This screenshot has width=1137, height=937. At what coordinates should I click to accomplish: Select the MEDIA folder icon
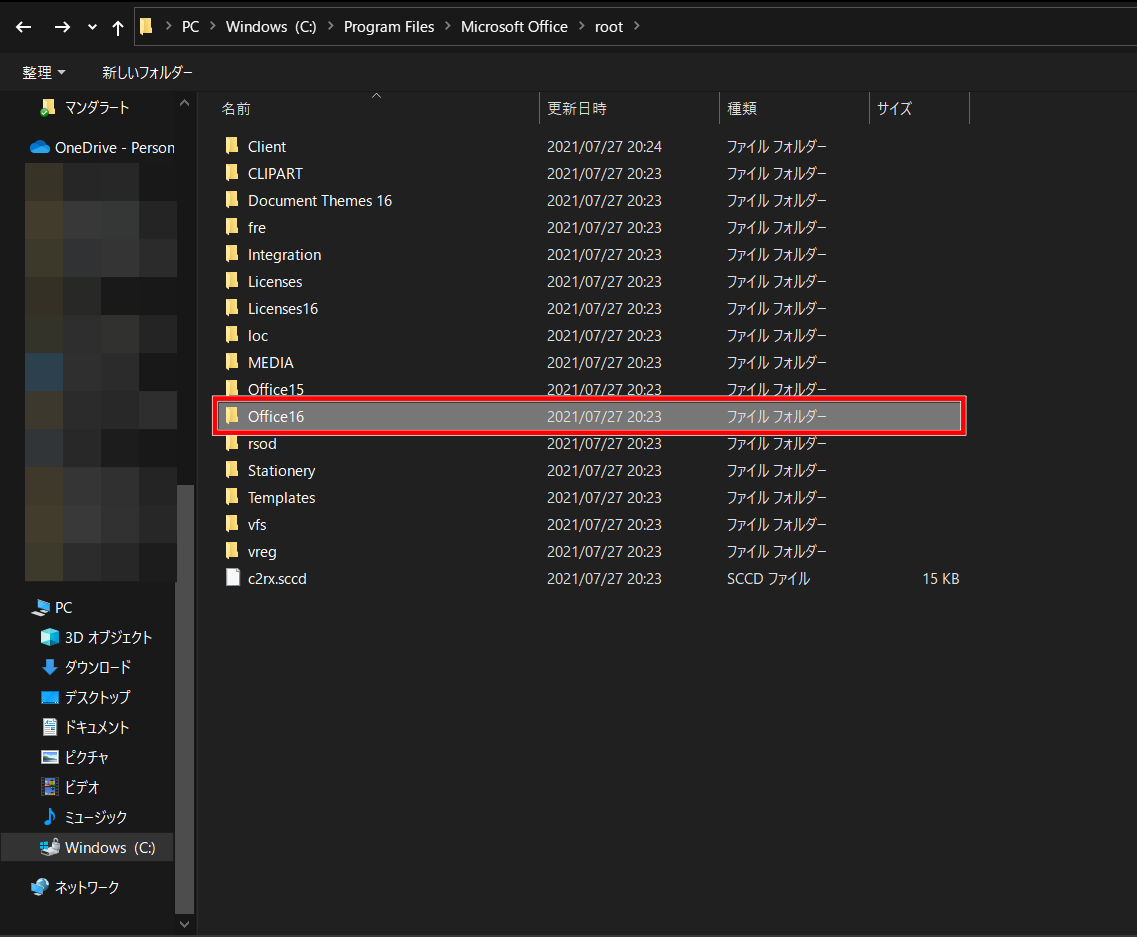[232, 362]
